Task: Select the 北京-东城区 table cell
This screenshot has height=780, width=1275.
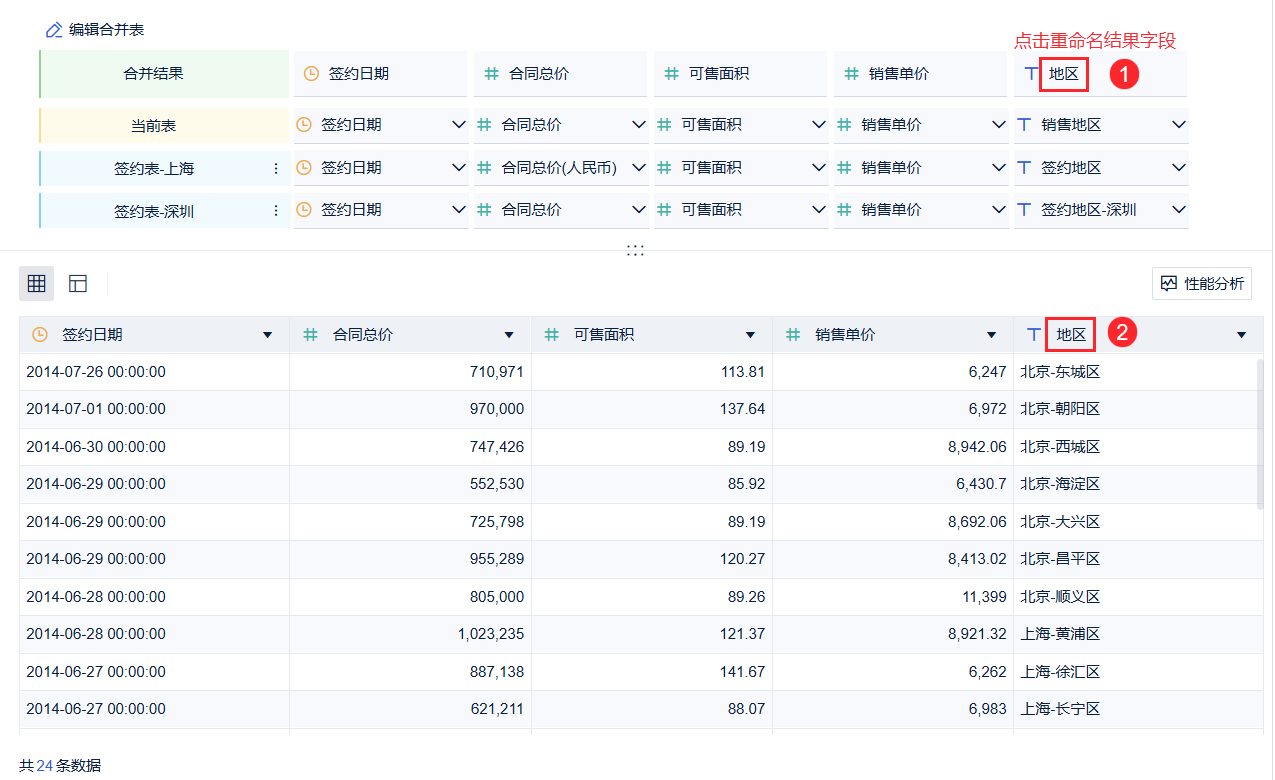Action: 1060,372
